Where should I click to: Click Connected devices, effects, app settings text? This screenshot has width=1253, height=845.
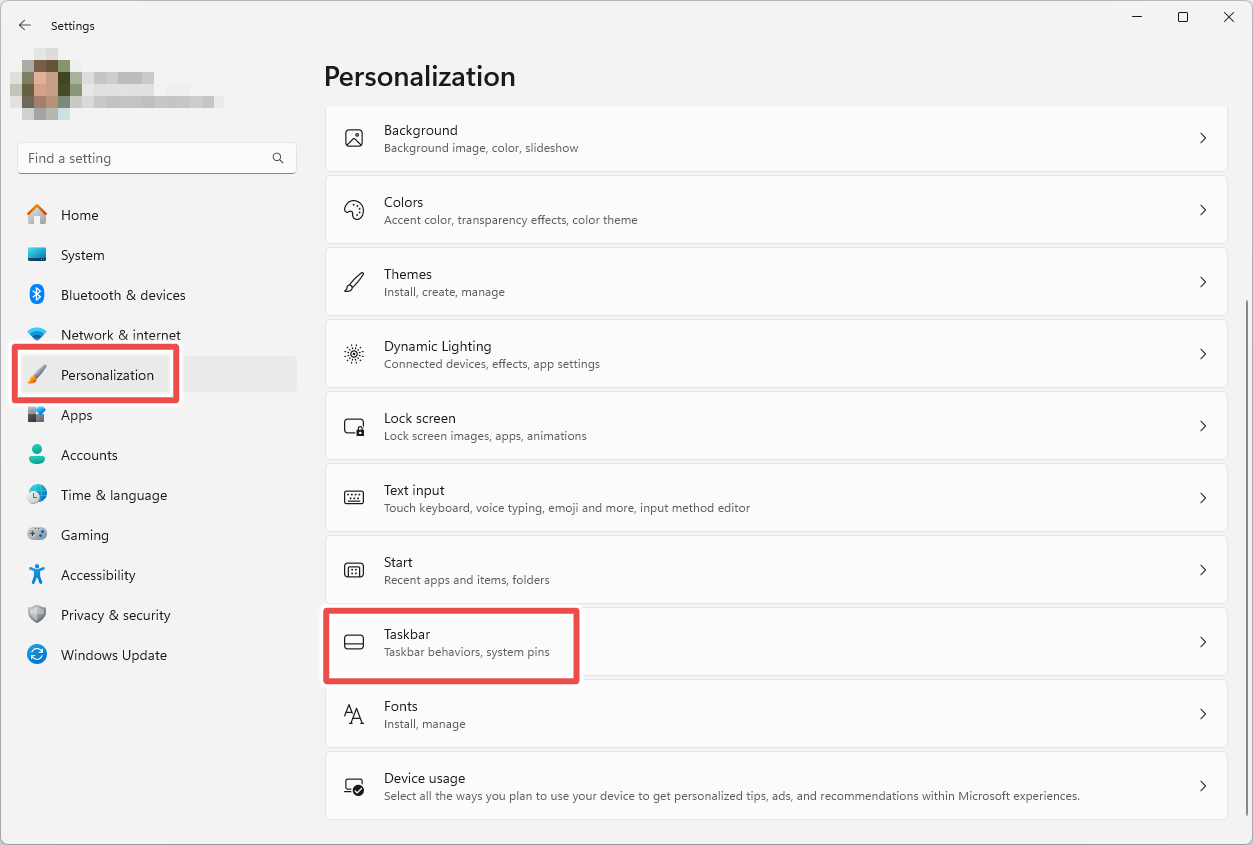click(491, 364)
